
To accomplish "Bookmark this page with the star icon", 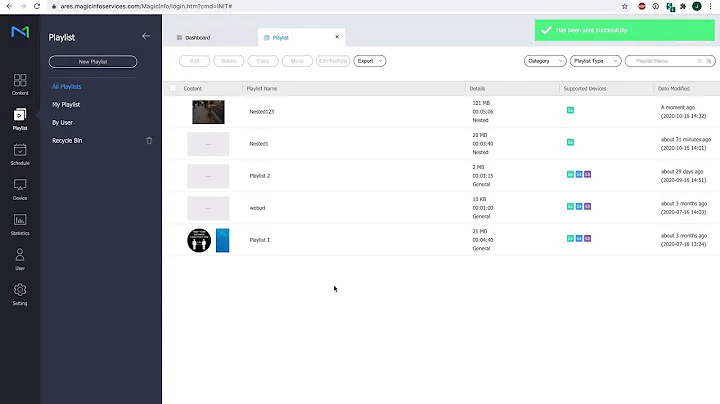I will (x=624, y=6).
